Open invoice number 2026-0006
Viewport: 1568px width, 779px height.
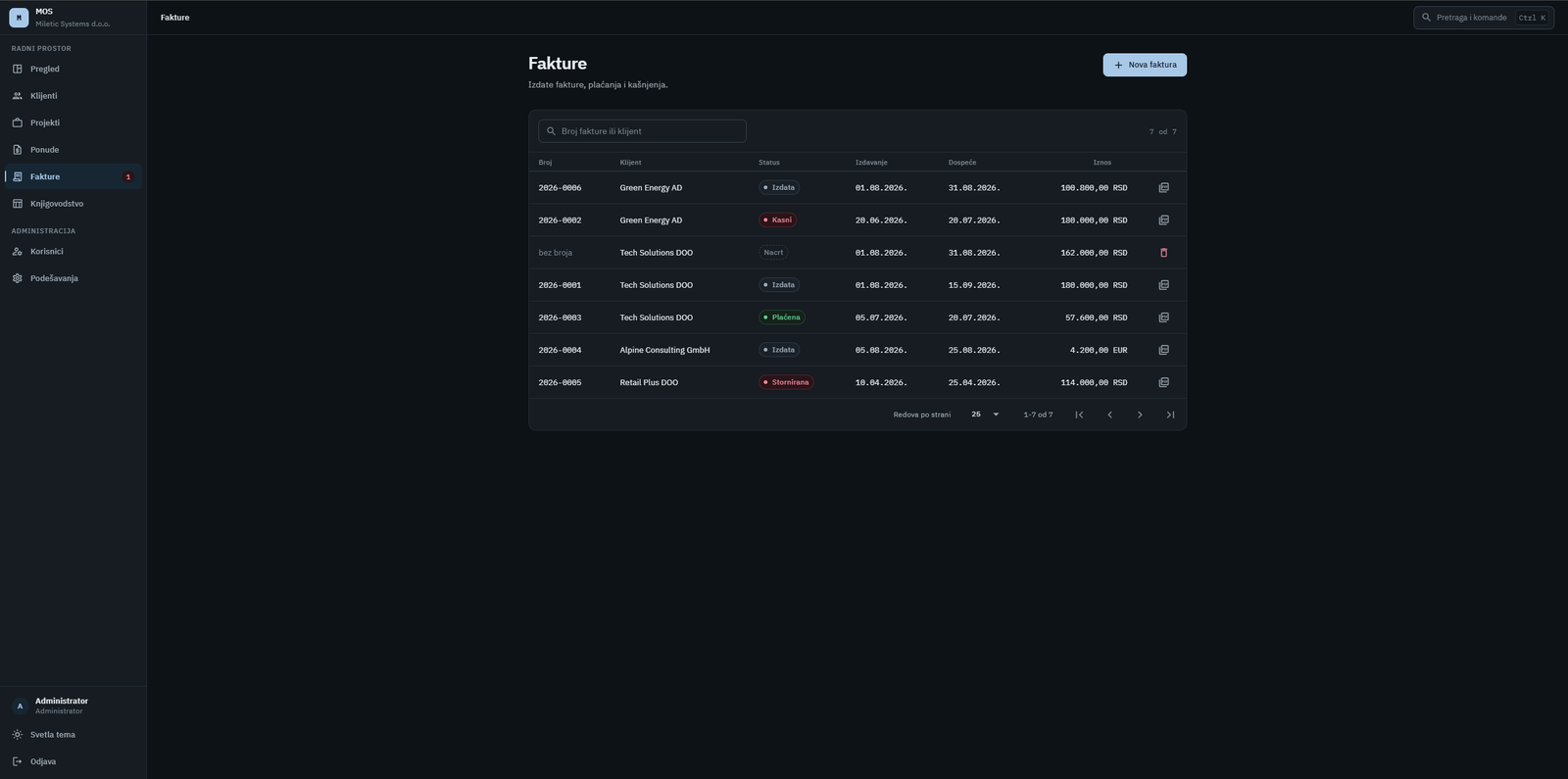click(560, 187)
